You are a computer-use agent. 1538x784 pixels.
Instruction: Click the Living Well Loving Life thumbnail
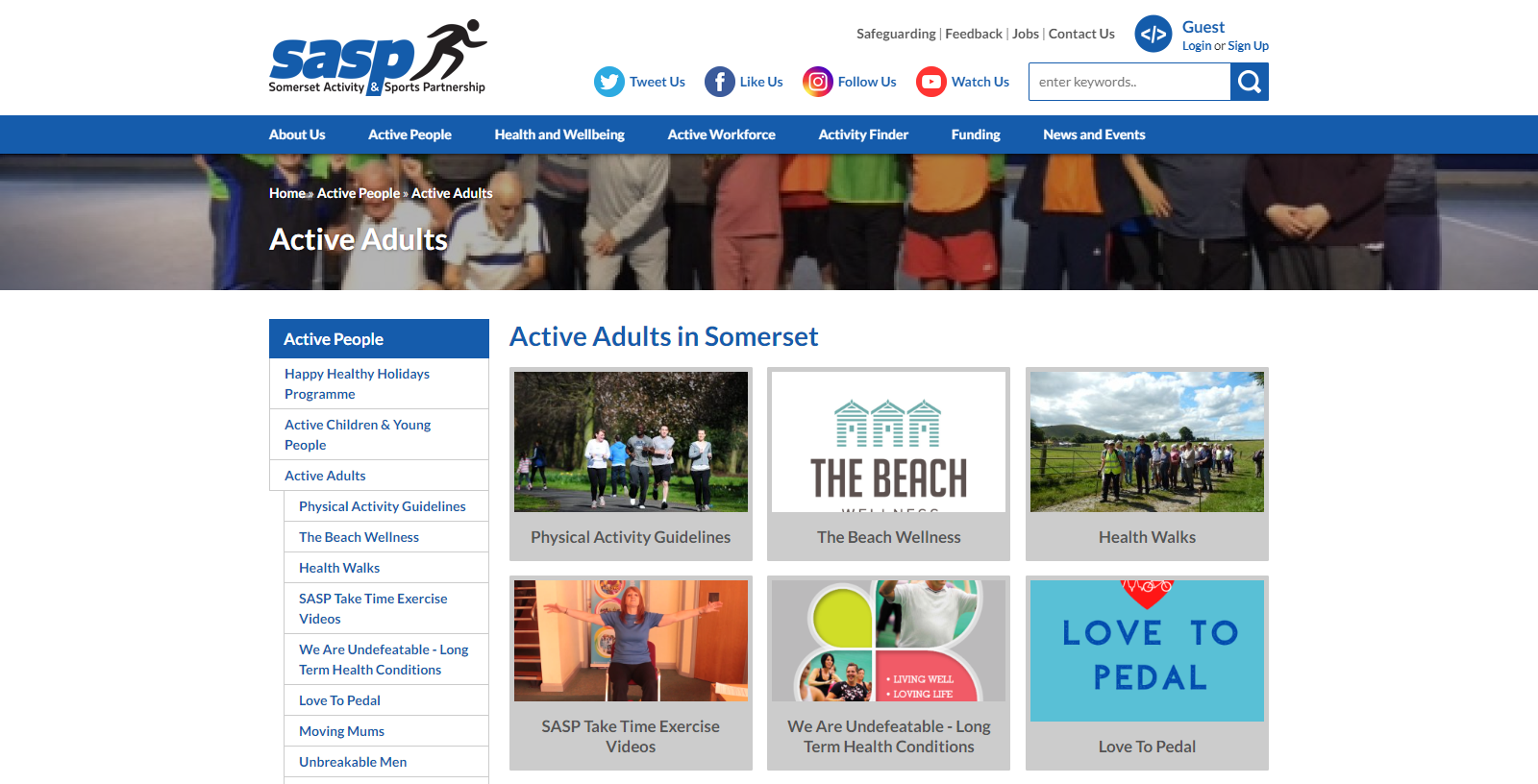click(x=889, y=641)
